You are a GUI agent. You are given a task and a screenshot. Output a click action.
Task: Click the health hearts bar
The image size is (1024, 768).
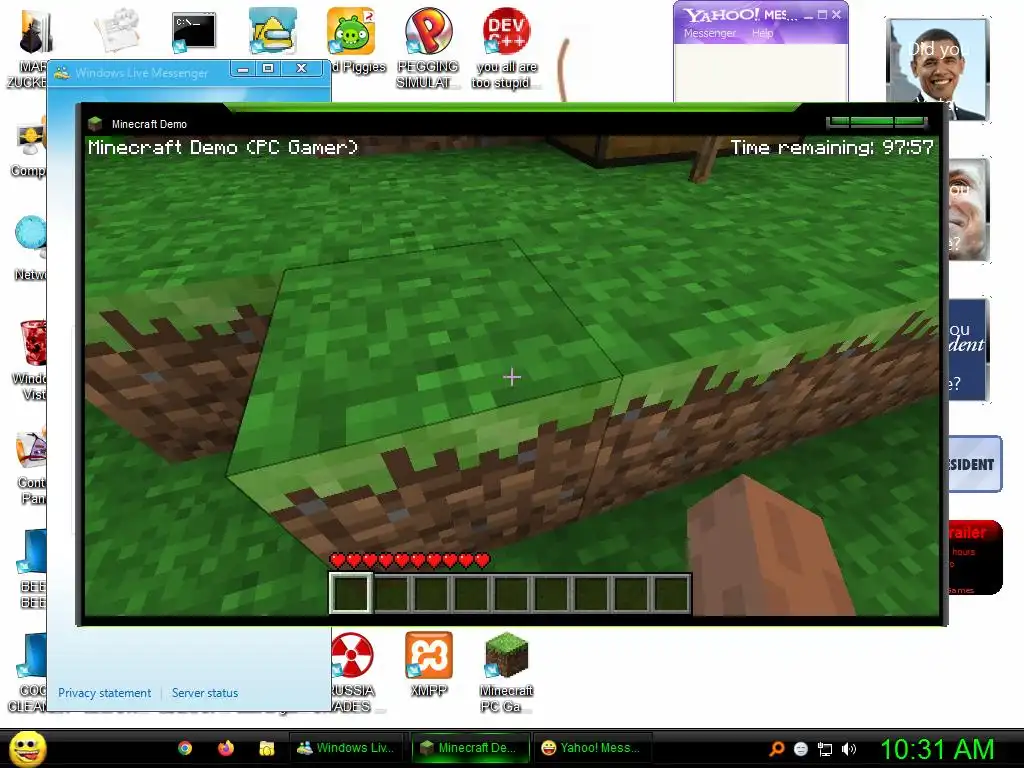click(x=409, y=560)
